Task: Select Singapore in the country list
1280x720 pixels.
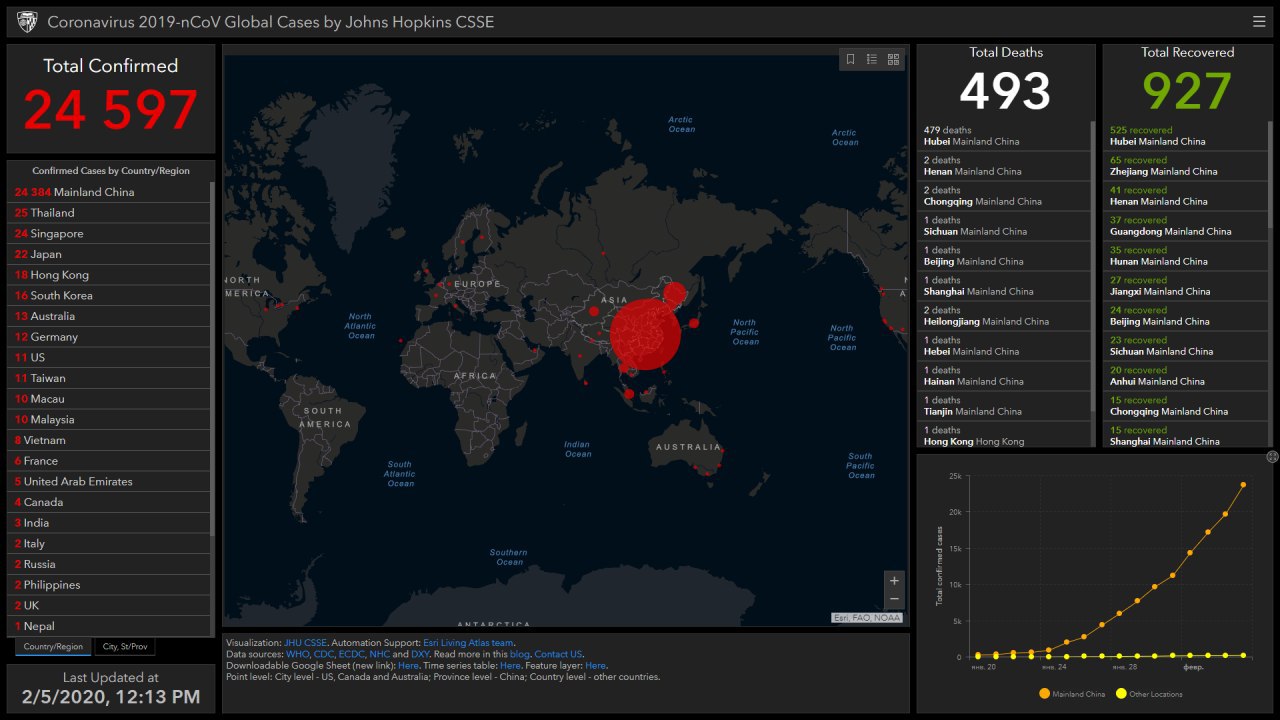Action: tap(110, 234)
